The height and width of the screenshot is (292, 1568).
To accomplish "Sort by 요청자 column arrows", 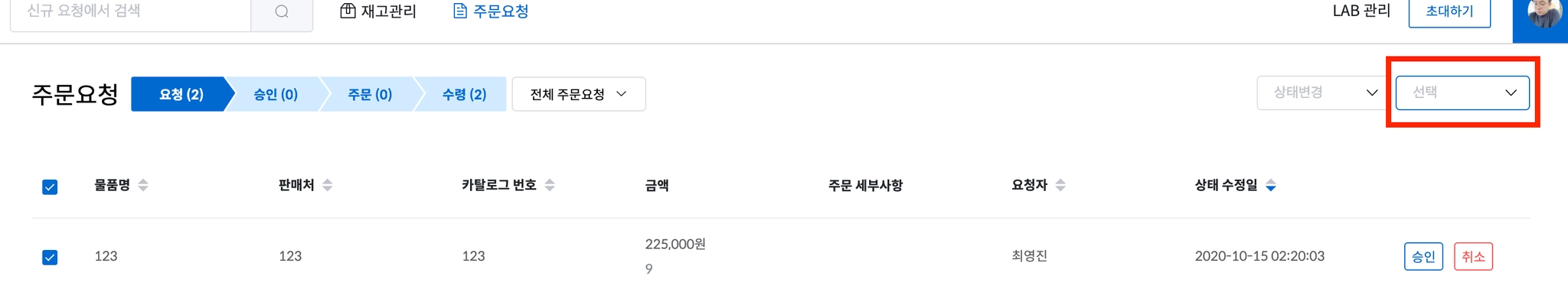I will [1060, 185].
